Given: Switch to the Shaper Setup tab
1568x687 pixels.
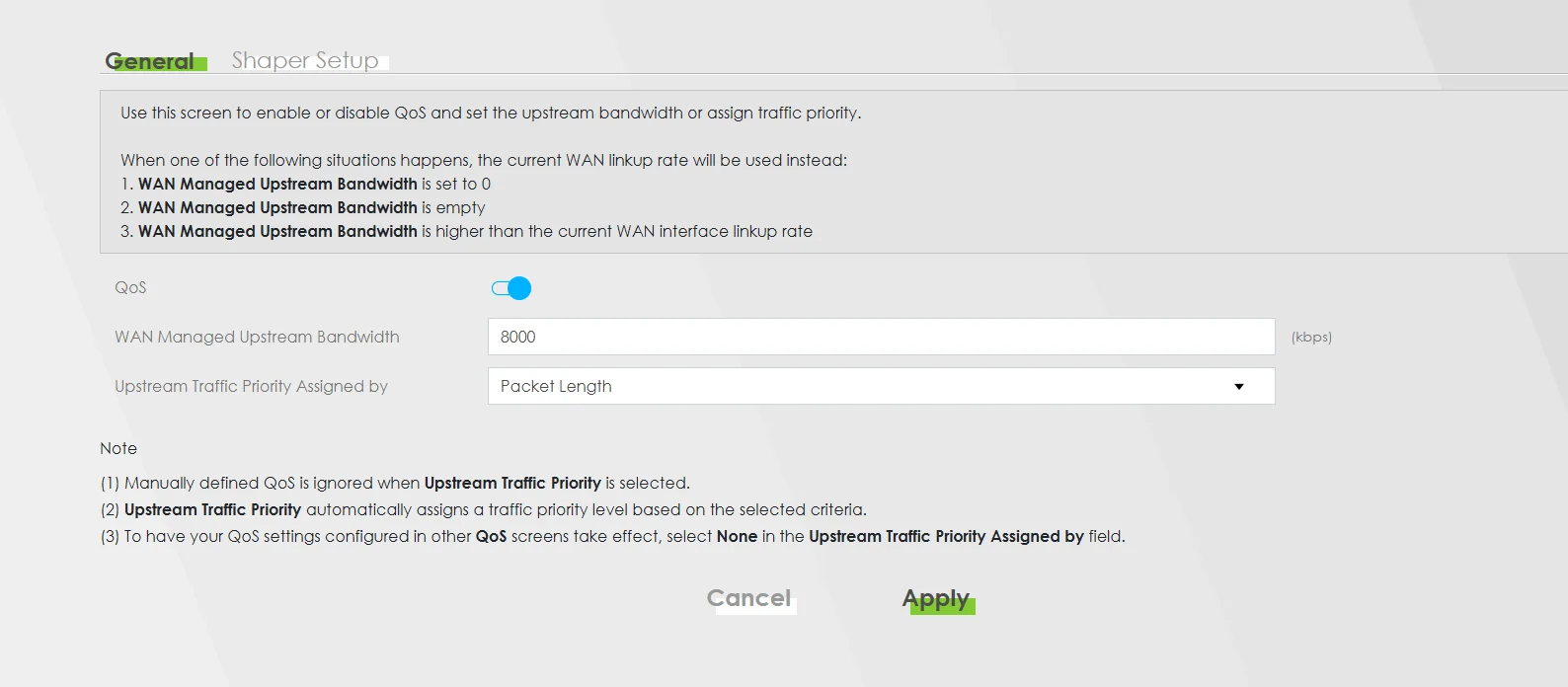Looking at the screenshot, I should pyautogui.click(x=305, y=61).
